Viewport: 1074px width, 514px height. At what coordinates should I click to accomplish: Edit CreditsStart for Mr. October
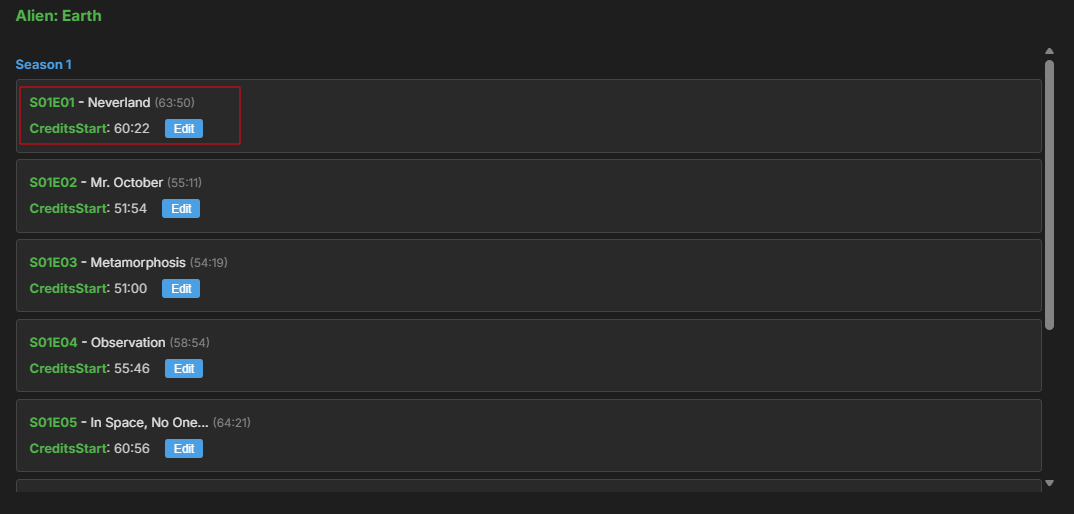[x=181, y=209]
